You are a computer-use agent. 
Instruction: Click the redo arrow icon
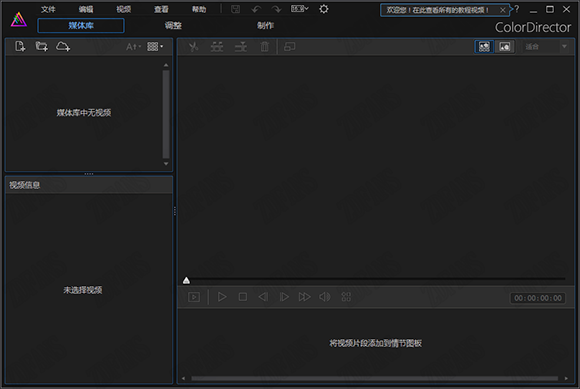click(276, 9)
